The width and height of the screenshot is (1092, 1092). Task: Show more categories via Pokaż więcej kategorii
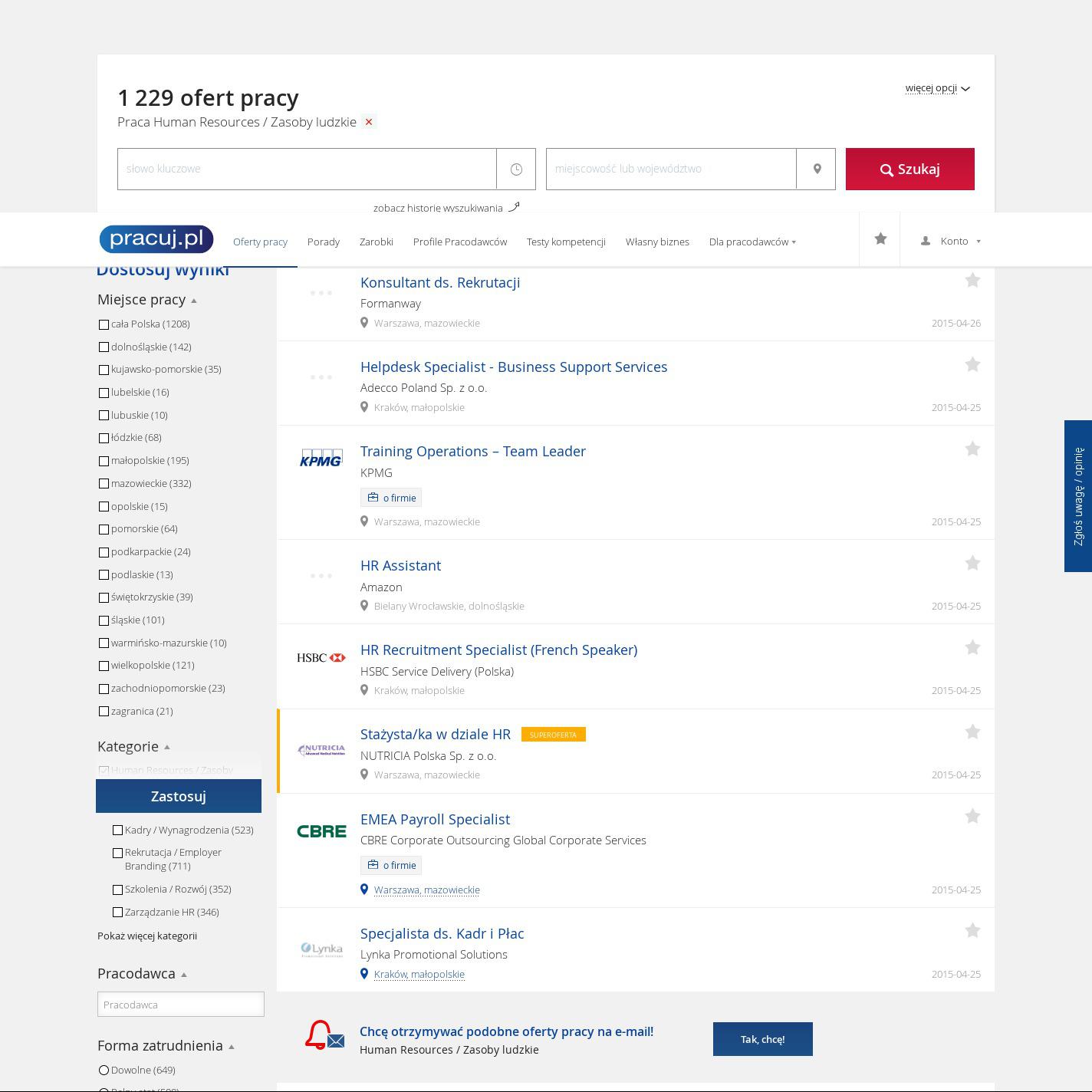(147, 936)
